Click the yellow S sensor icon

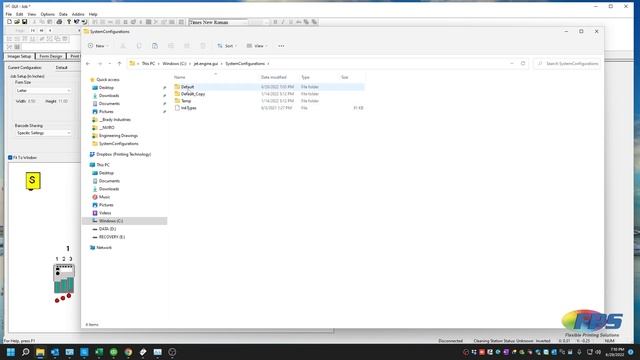pyautogui.click(x=33, y=180)
